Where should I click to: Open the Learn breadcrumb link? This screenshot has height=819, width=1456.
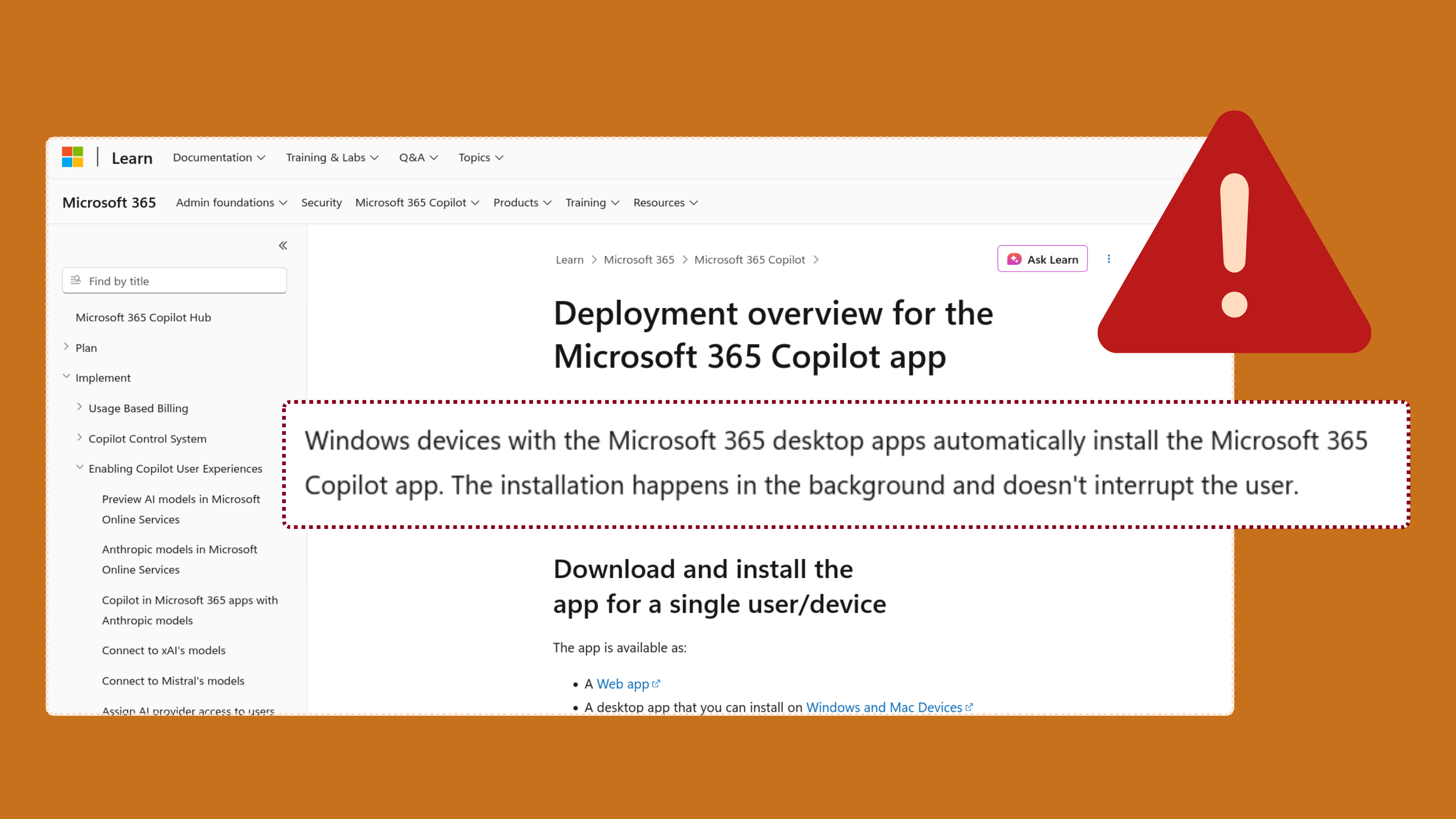pos(569,260)
